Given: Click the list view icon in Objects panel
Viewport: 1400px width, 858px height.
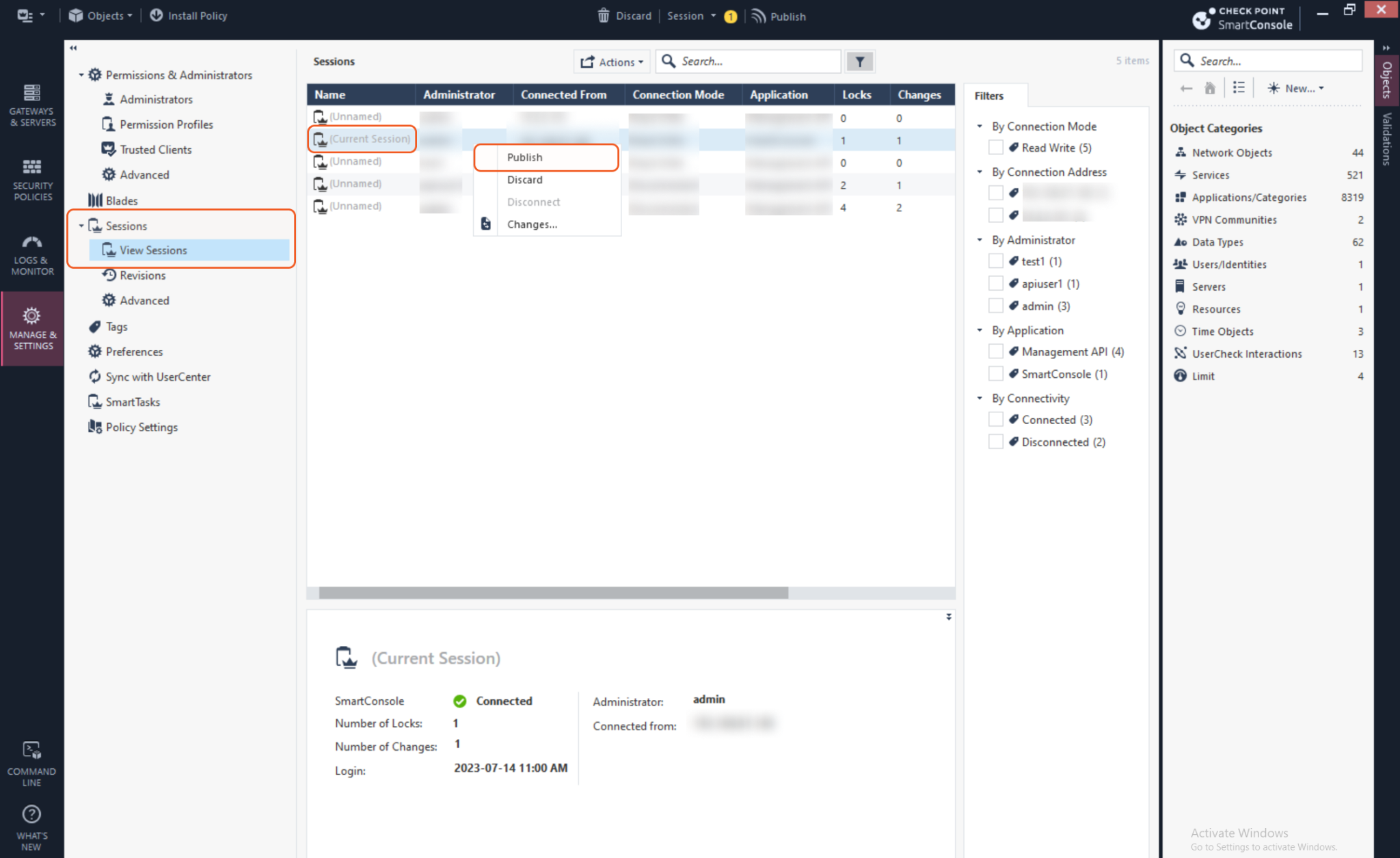Looking at the screenshot, I should pyautogui.click(x=1238, y=88).
